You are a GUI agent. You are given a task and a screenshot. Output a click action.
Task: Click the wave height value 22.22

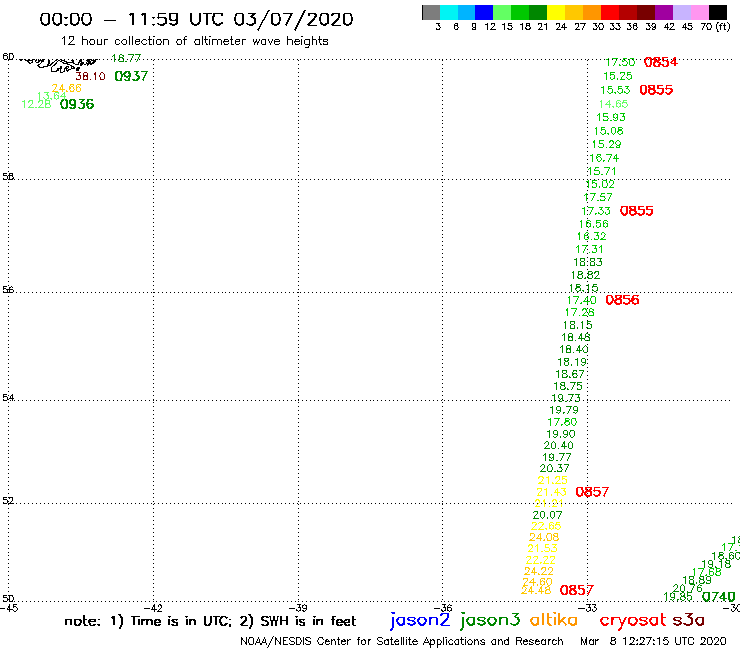540,560
